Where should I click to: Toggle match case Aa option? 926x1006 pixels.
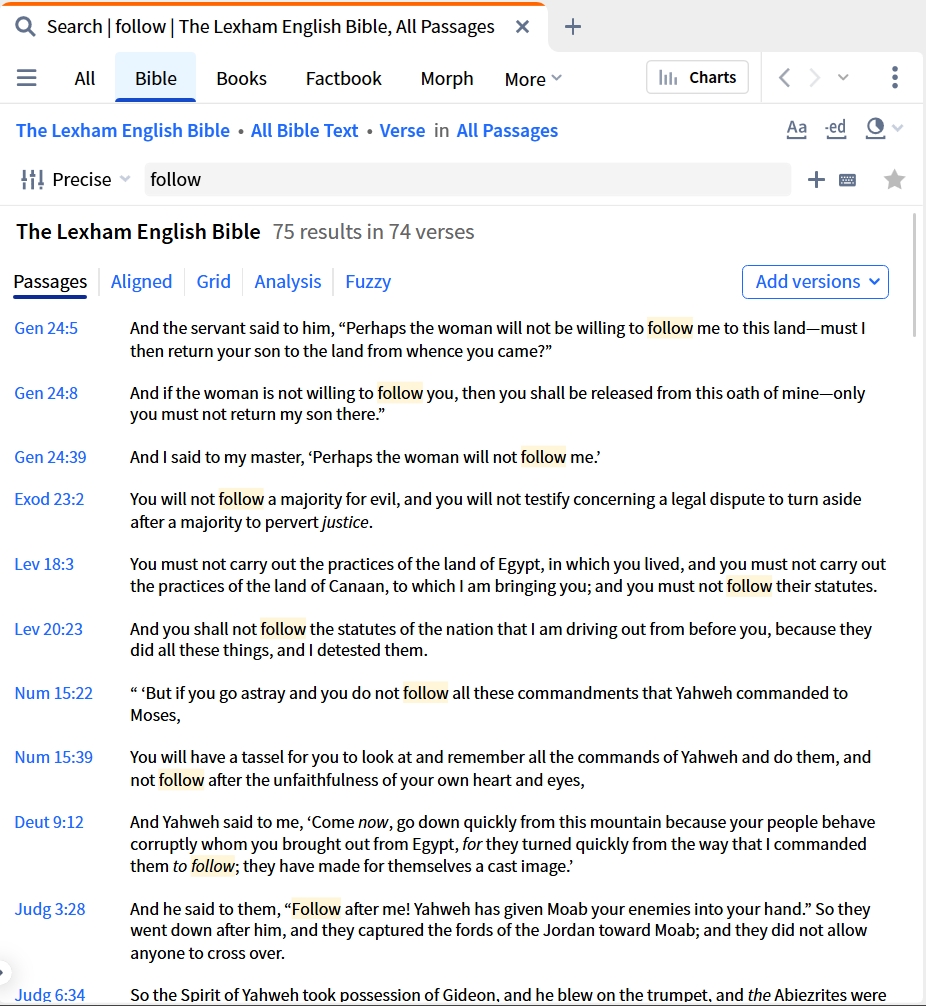coord(796,129)
